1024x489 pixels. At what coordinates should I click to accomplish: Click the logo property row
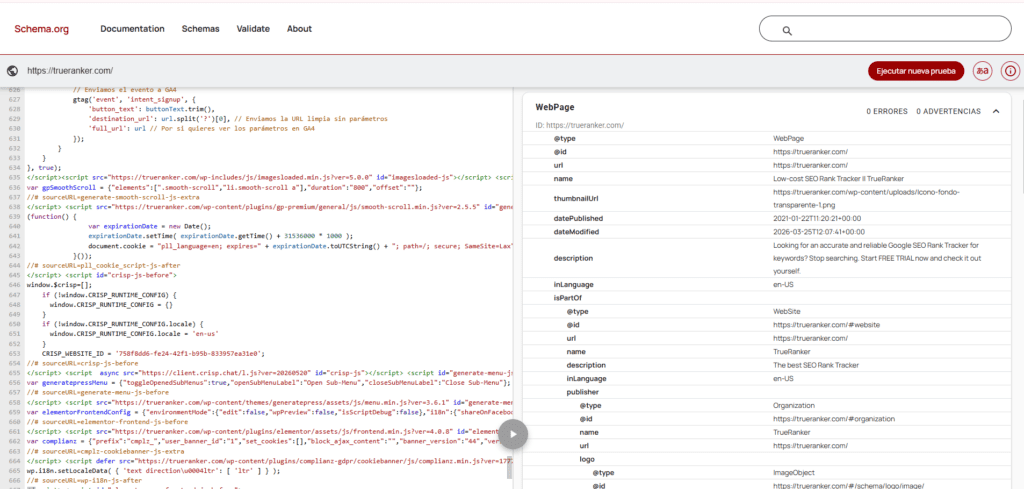point(767,459)
